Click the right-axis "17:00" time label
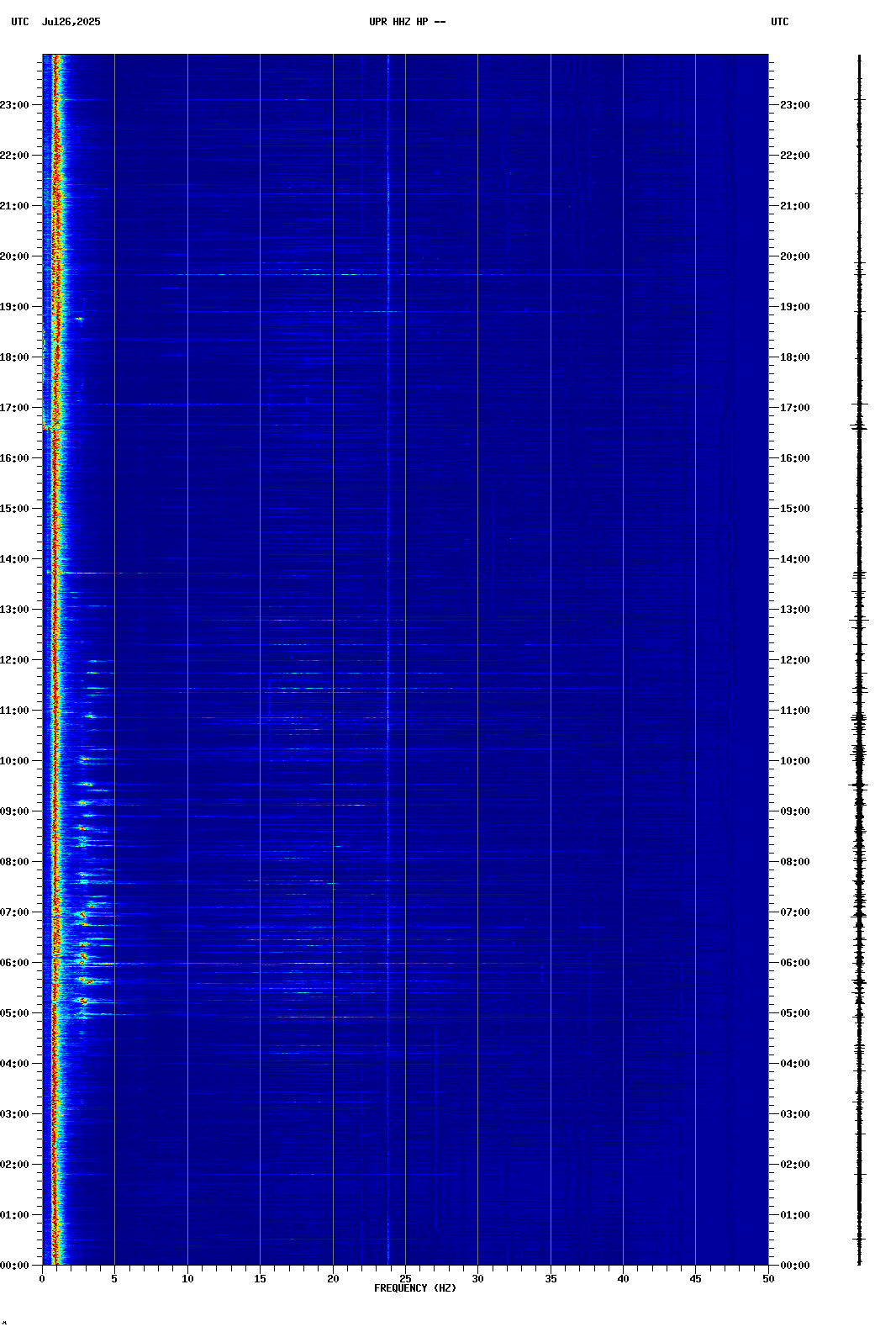The image size is (896, 1332). (795, 408)
